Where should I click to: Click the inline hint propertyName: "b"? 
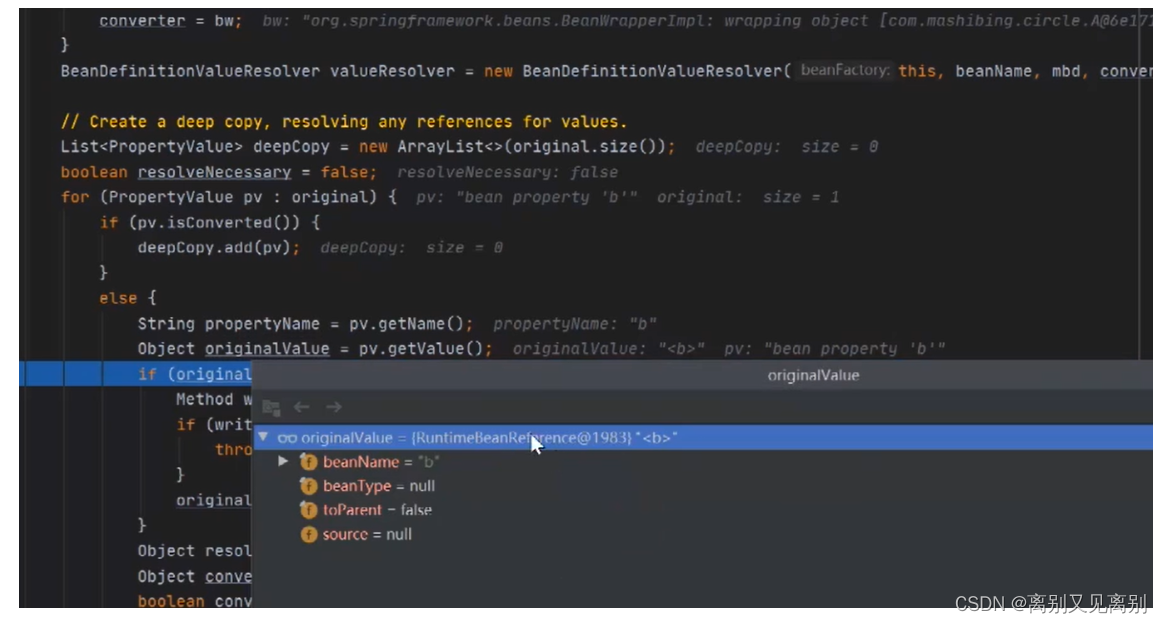point(574,324)
